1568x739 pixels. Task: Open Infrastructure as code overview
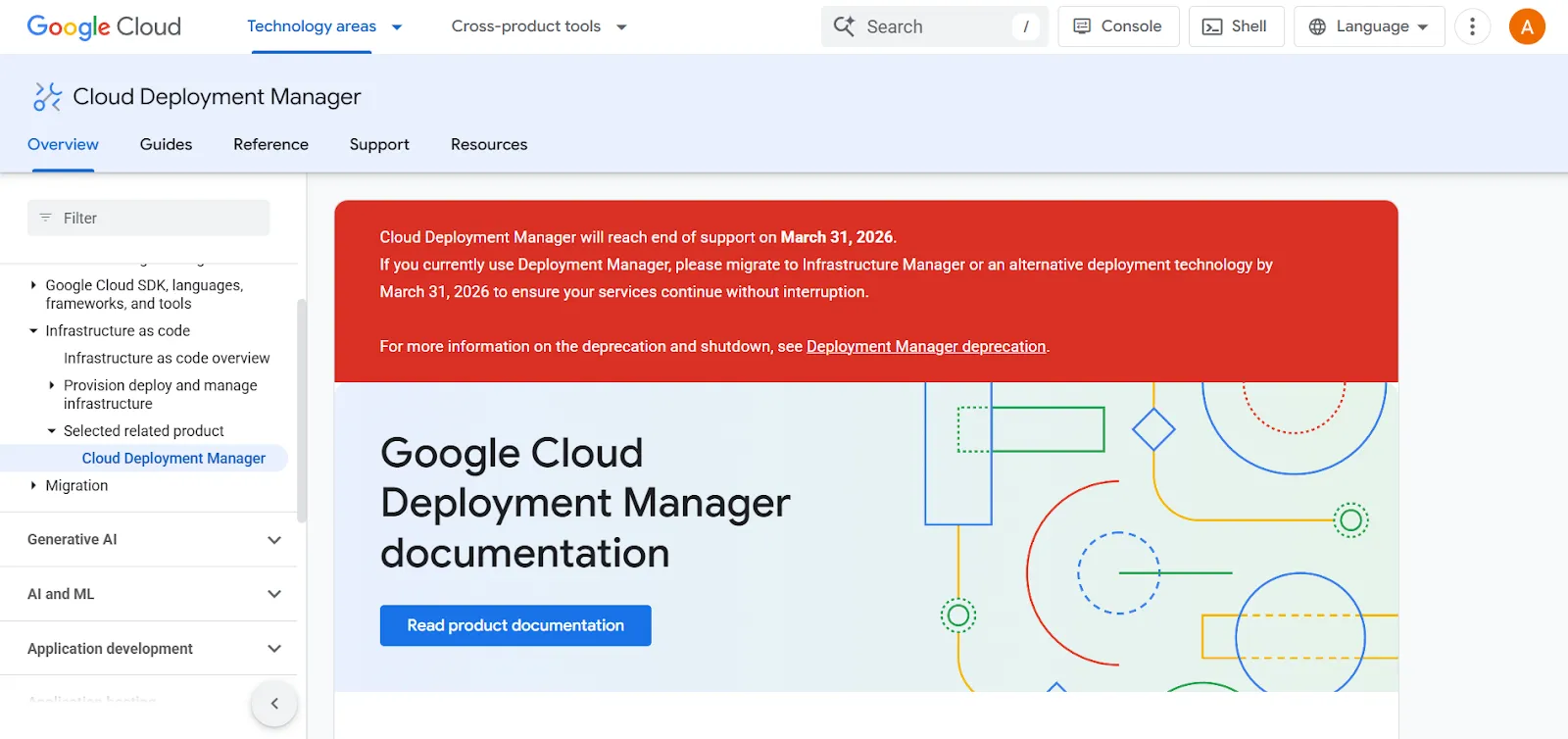coord(167,358)
